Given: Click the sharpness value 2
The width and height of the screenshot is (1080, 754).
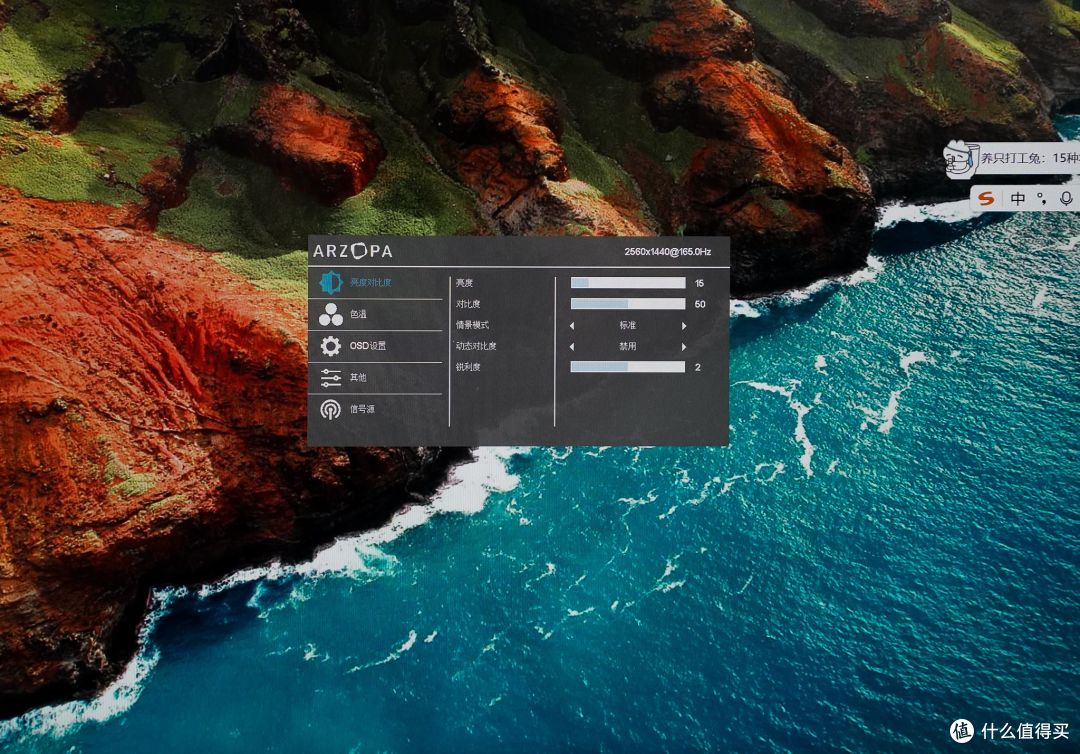Looking at the screenshot, I should [698, 367].
